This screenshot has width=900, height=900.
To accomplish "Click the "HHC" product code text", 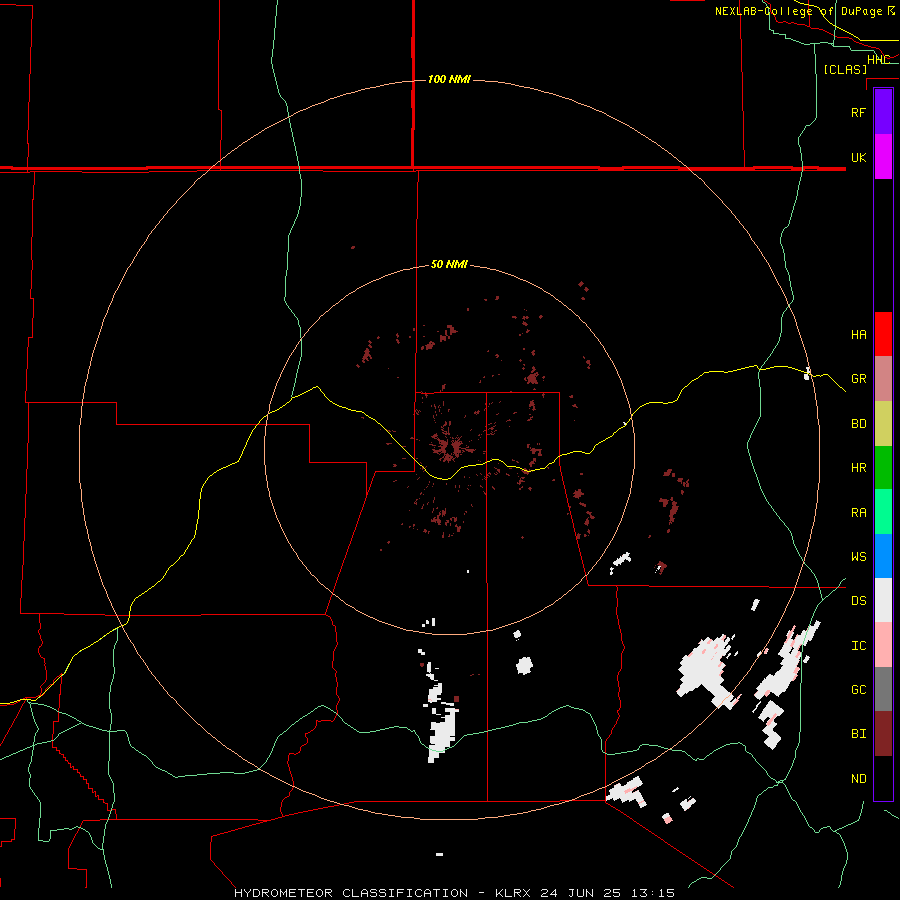I will [878, 59].
